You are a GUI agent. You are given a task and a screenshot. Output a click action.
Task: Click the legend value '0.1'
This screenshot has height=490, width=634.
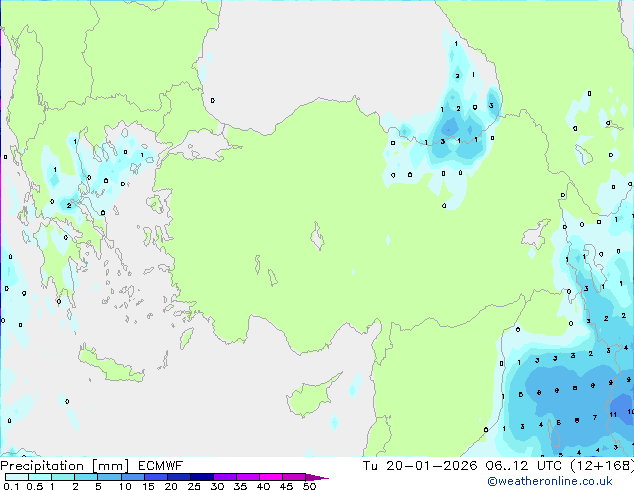click(11, 486)
